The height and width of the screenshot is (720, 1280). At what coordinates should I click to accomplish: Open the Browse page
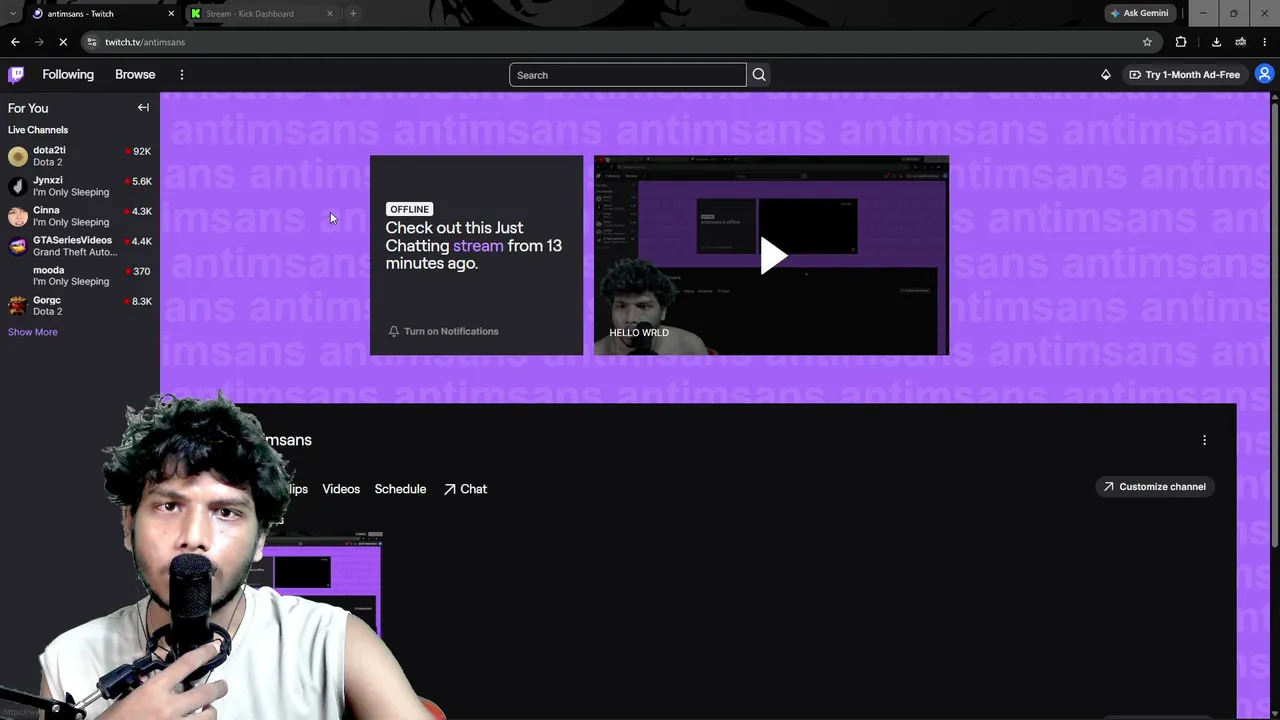pyautogui.click(x=135, y=75)
